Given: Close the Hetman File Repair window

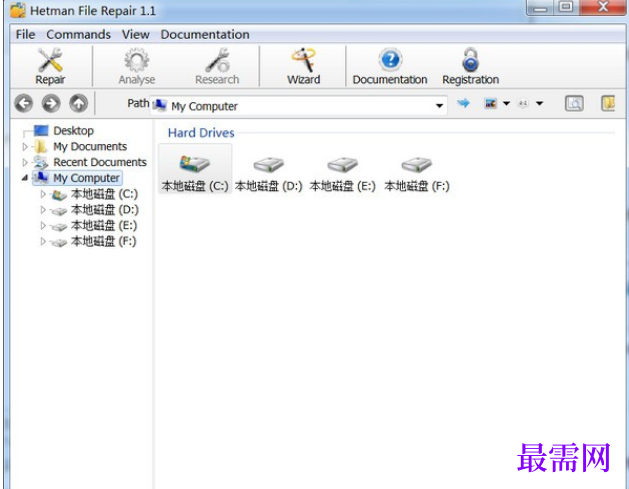Looking at the screenshot, I should click(x=603, y=7).
